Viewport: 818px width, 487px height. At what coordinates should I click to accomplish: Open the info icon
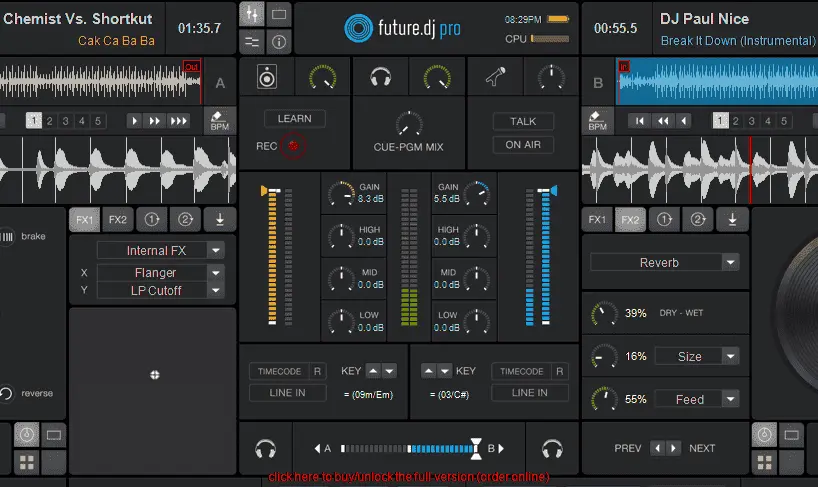(x=279, y=41)
